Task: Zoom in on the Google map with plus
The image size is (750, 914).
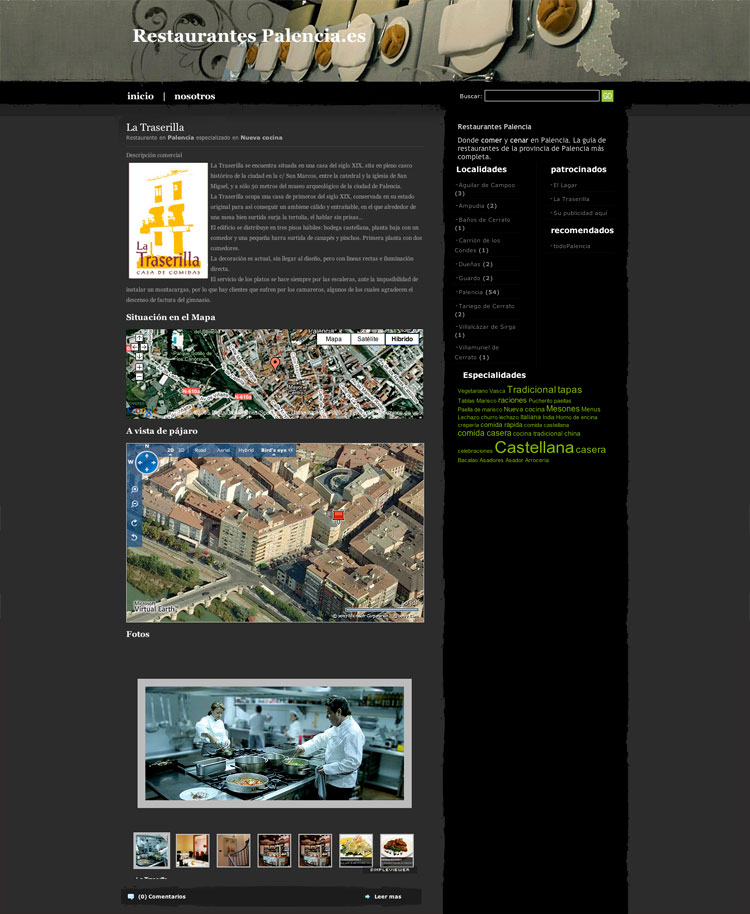Action: (139, 367)
